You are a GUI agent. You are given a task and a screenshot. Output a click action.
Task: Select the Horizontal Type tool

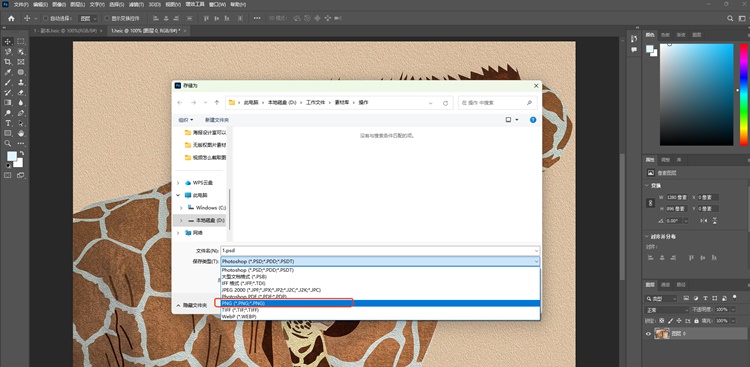tap(8, 123)
